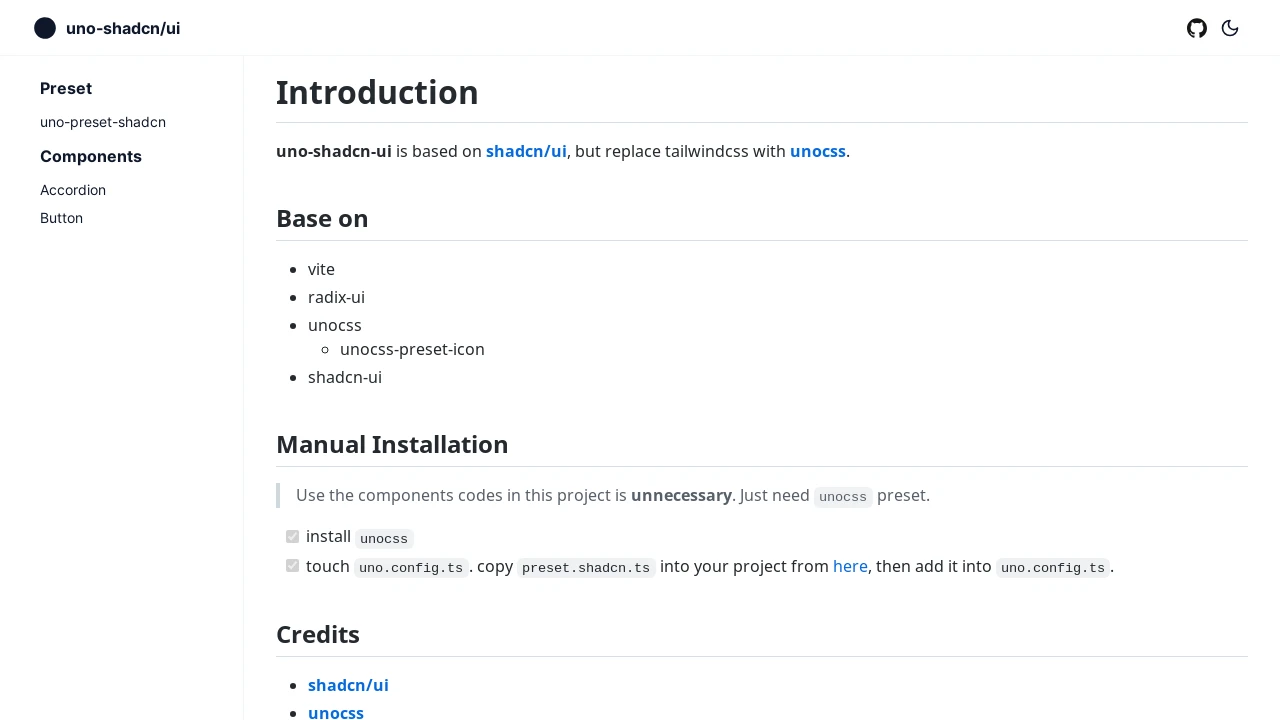1280x720 pixels.
Task: Select the 'shadcn-ui' list item
Action: [345, 377]
